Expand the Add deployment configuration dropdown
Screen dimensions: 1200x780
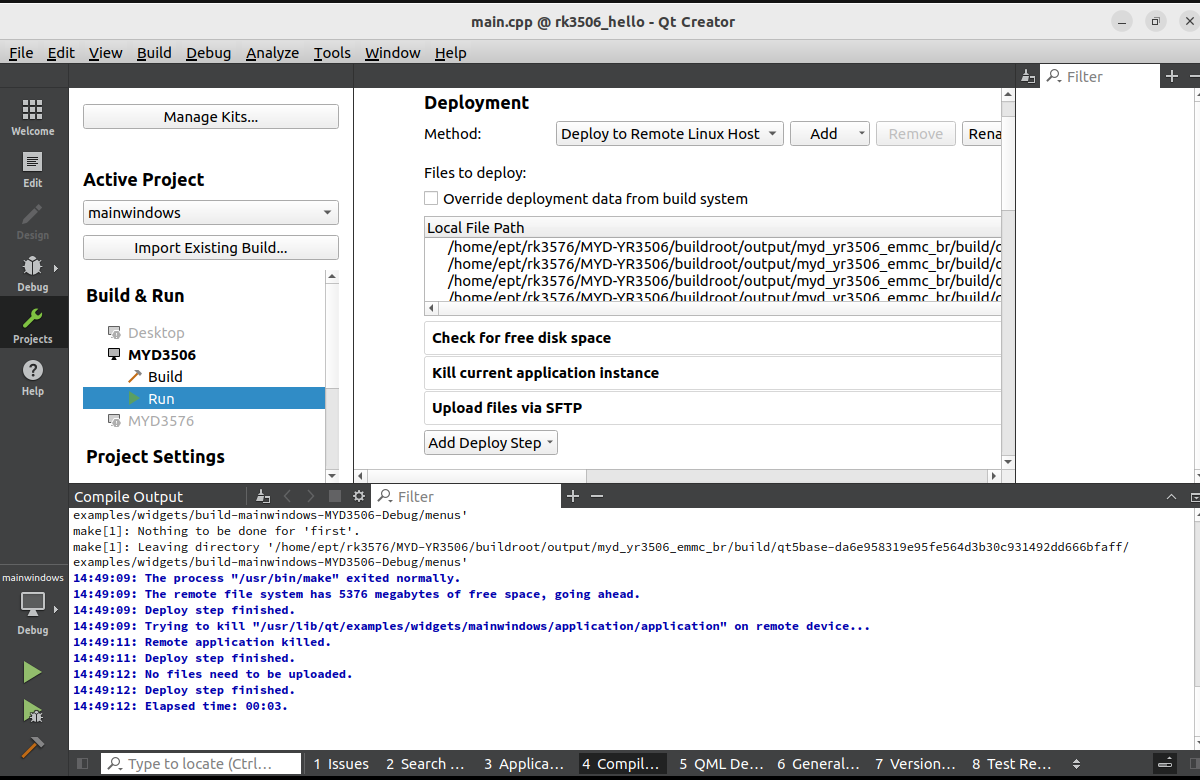(830, 134)
